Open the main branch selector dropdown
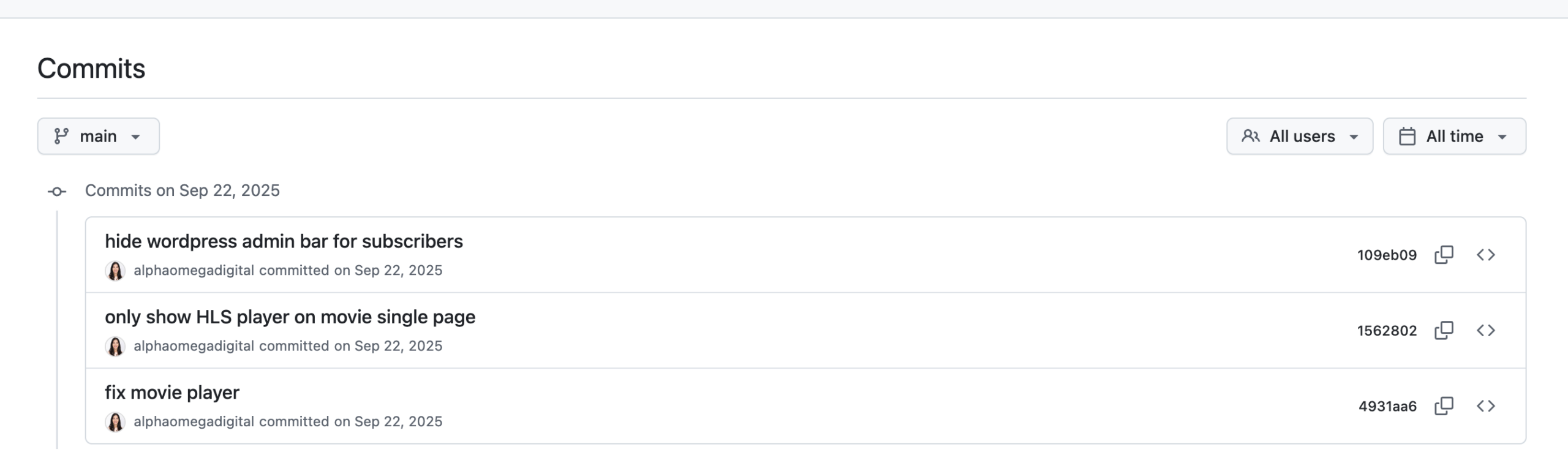The image size is (1568, 474). [98, 136]
